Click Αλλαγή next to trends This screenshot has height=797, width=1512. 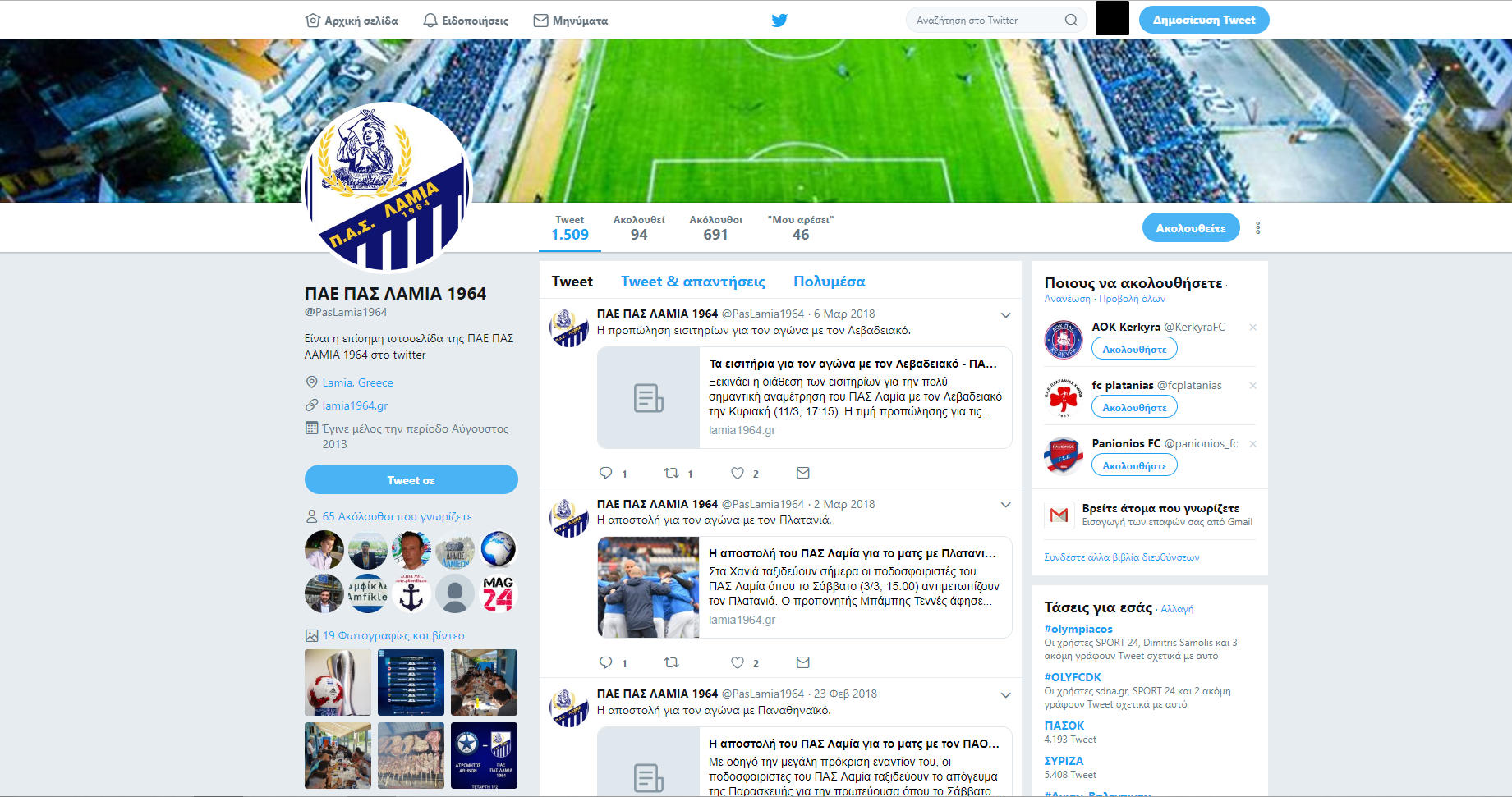(x=1177, y=609)
